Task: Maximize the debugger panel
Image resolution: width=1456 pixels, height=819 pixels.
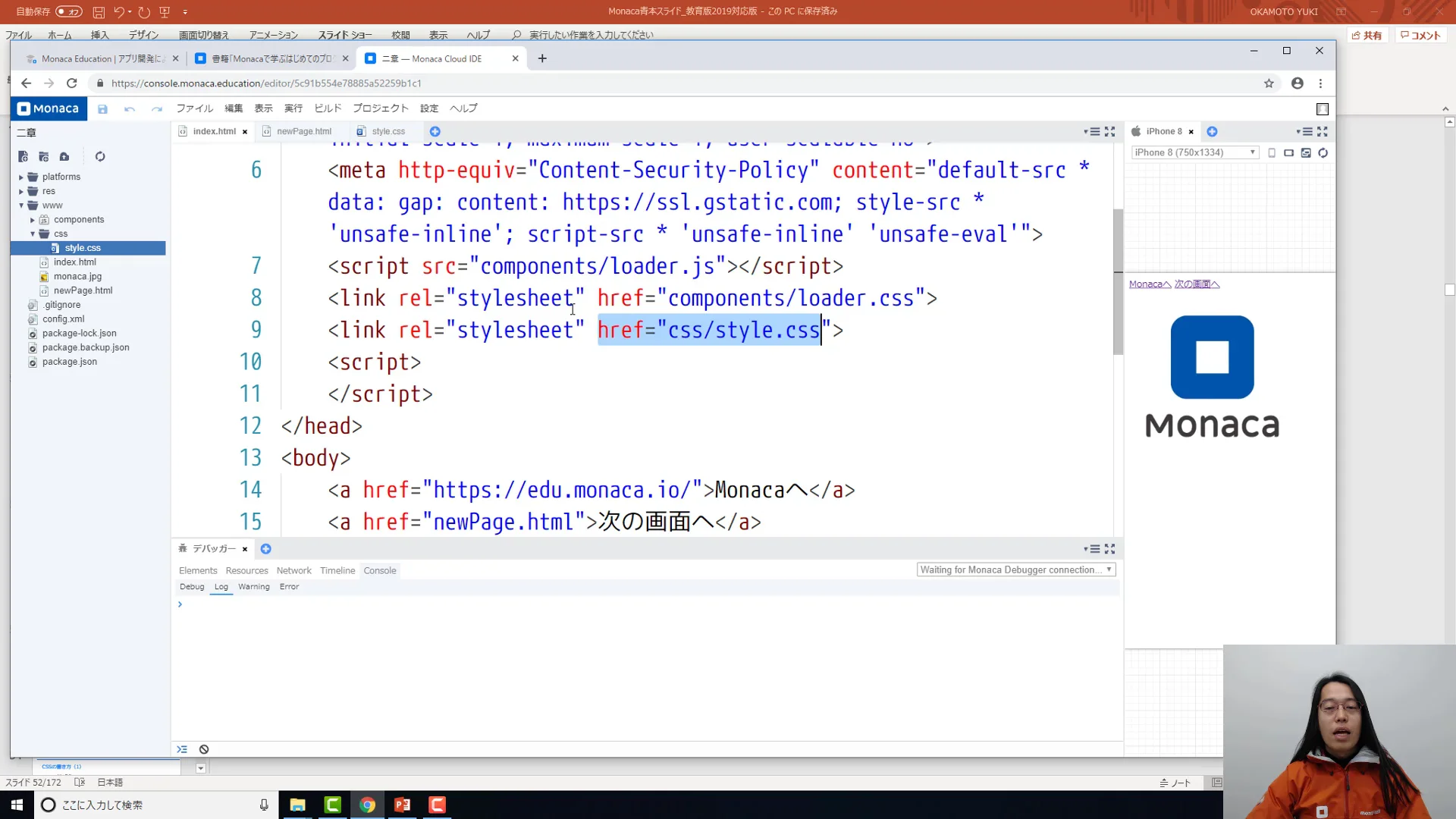Action: (1109, 549)
